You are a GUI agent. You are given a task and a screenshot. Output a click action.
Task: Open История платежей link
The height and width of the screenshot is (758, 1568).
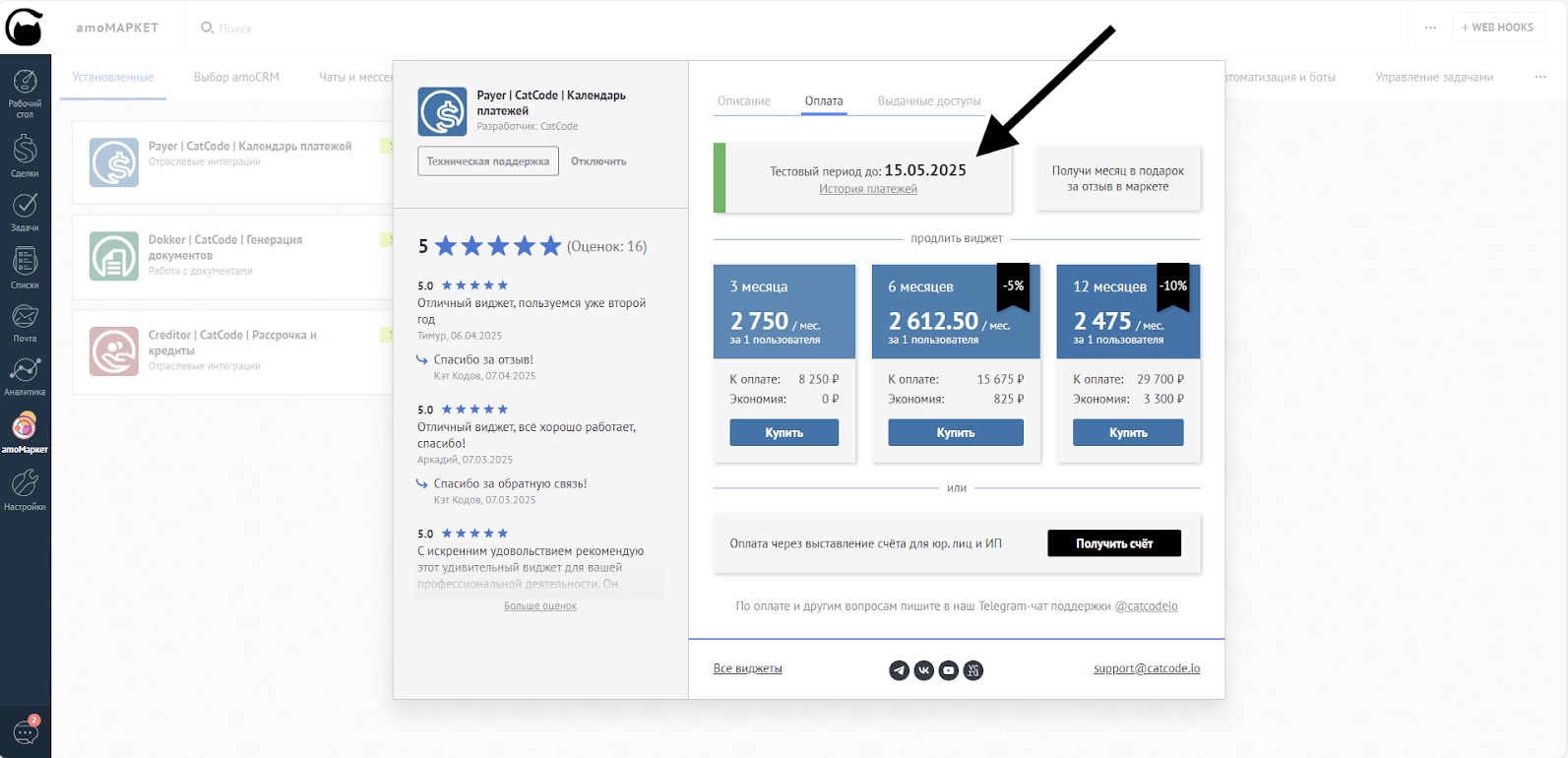[868, 189]
